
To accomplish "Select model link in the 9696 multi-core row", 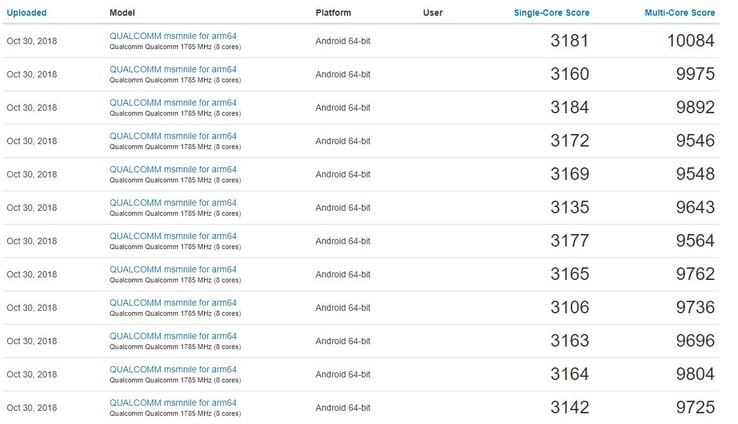I will [x=173, y=336].
